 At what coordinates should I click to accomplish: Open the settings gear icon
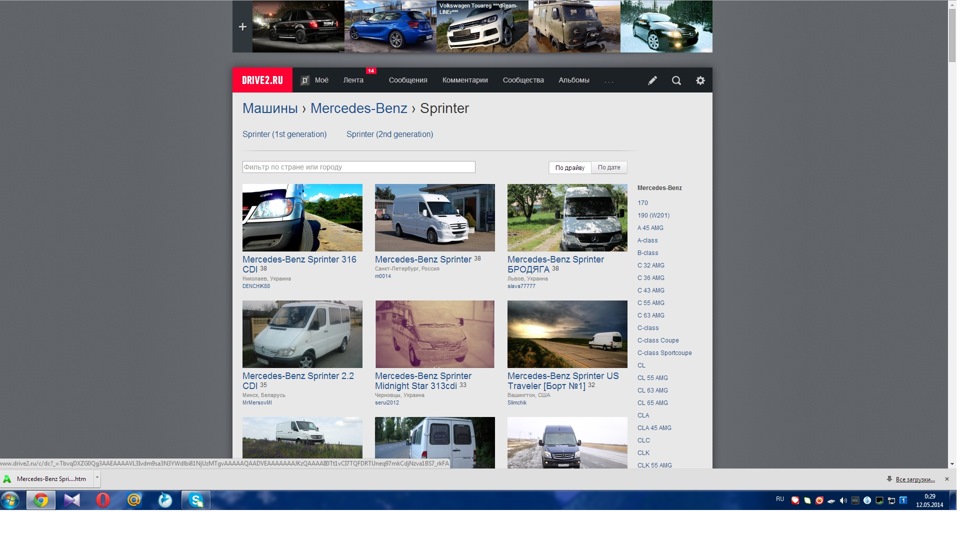tap(700, 80)
